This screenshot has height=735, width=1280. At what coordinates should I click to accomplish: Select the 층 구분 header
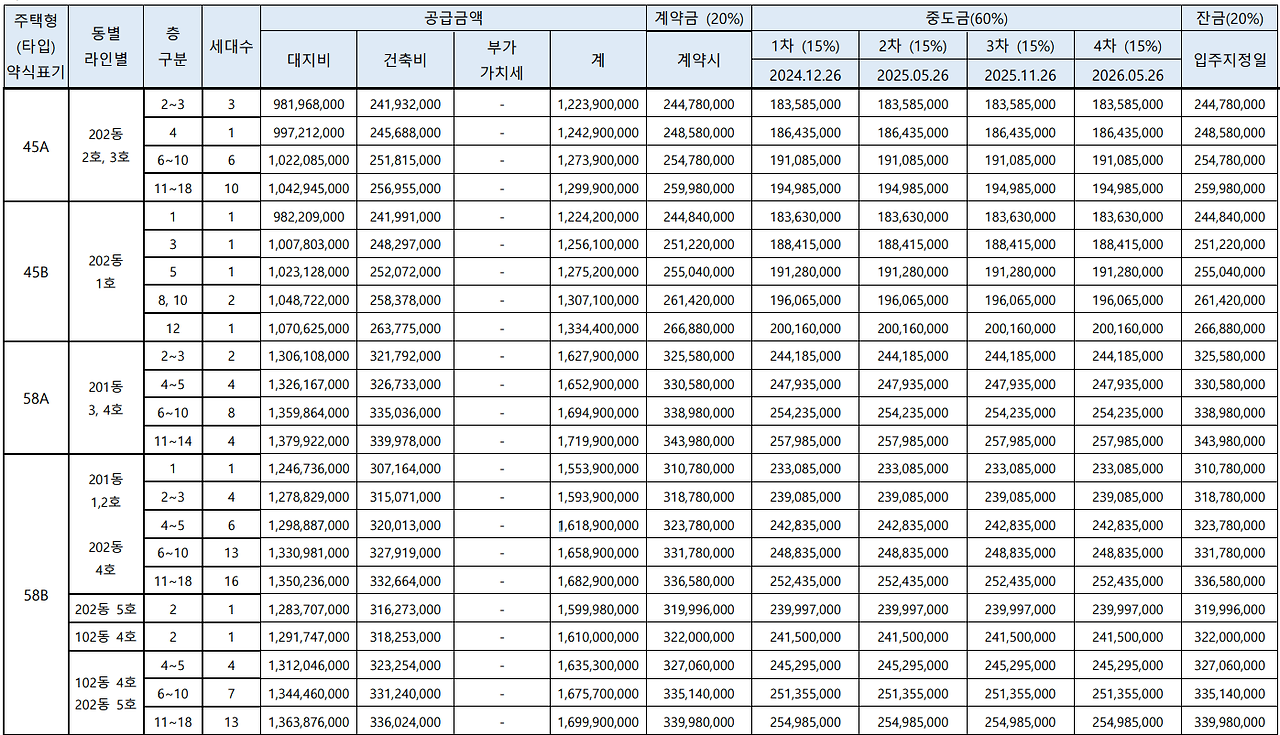click(x=172, y=46)
